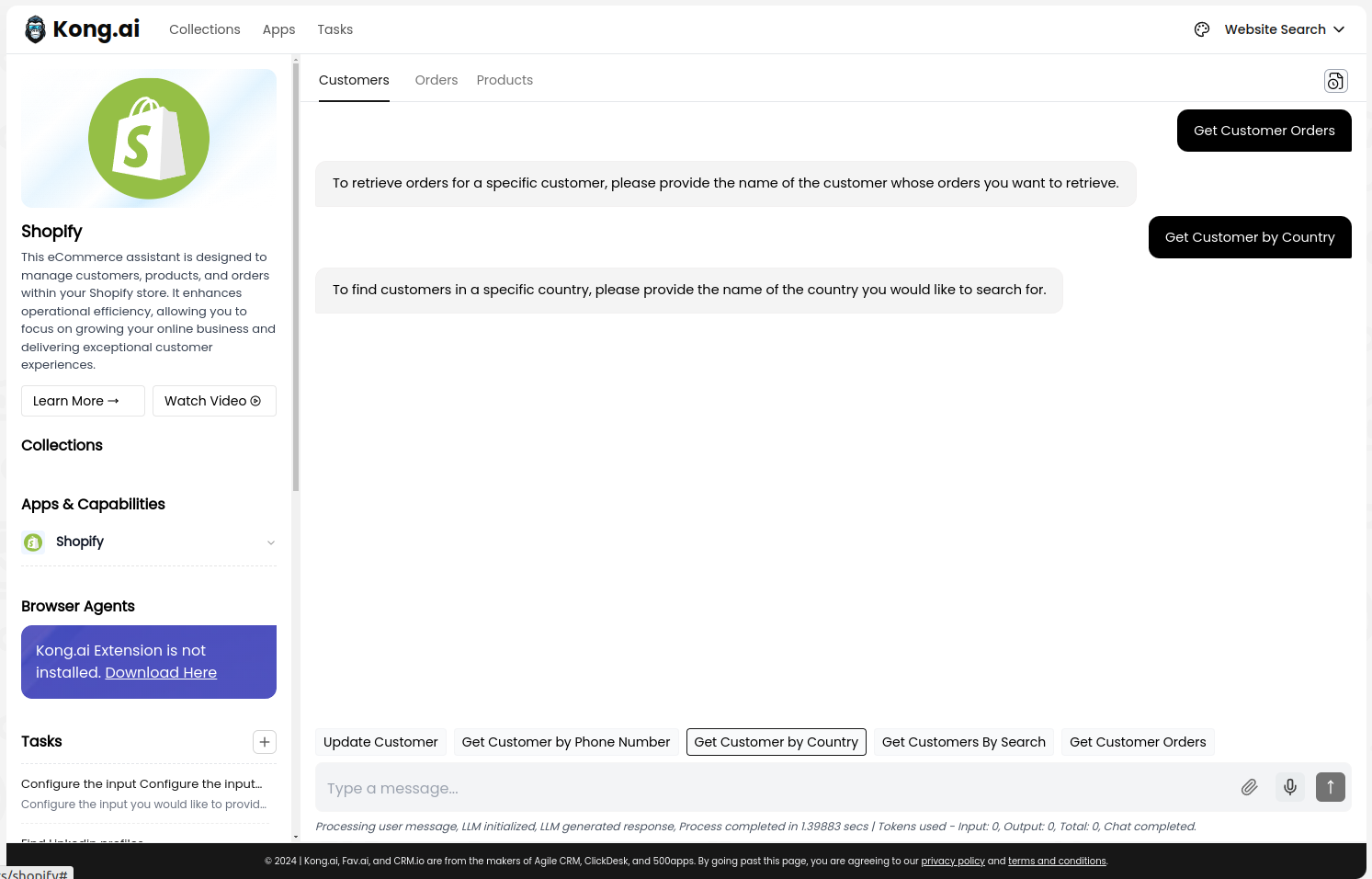Open the terms and conditions link
Screen dimensions: 1372x879
click(1057, 862)
